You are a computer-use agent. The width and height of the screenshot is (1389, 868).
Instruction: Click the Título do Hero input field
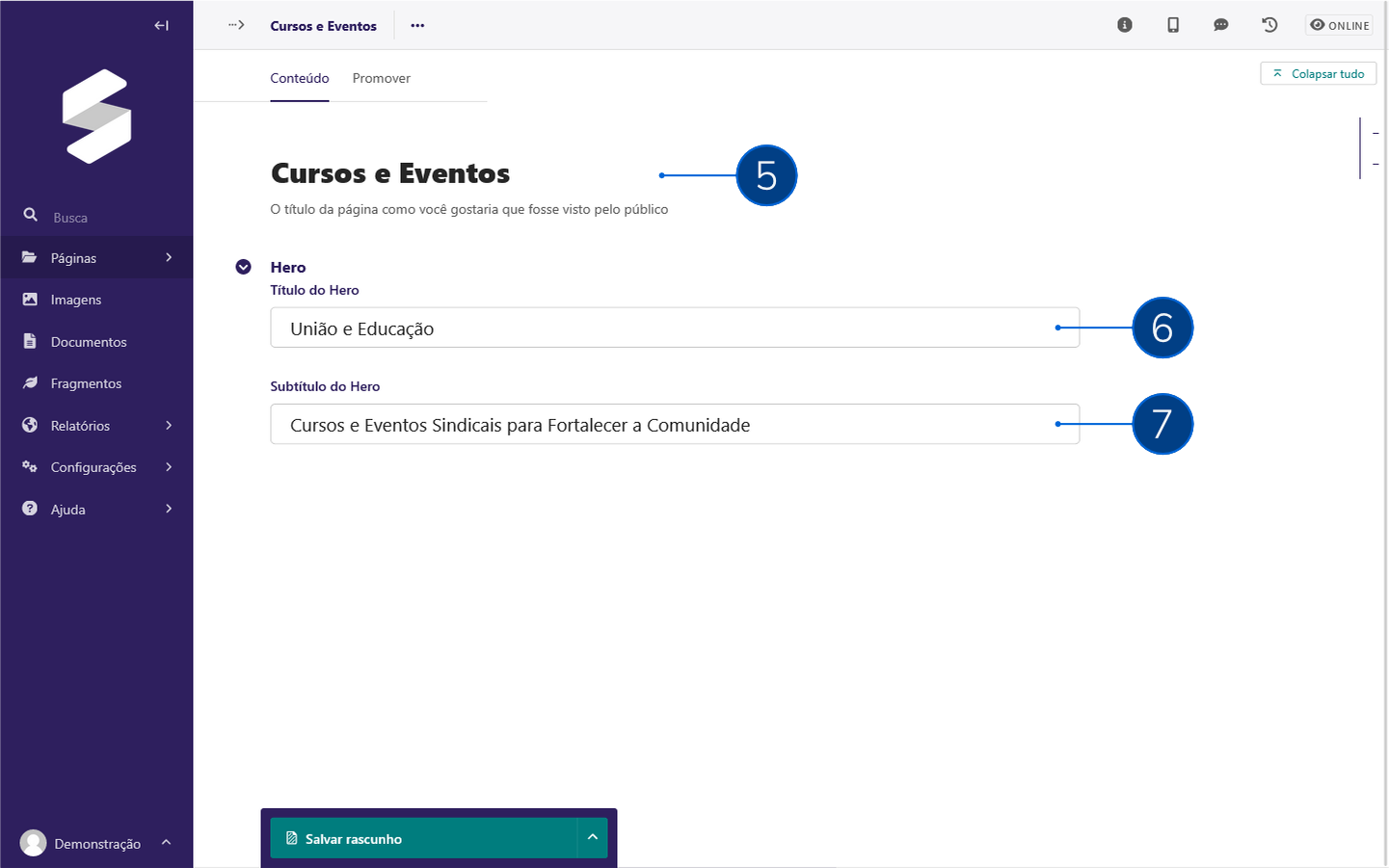pyautogui.click(x=675, y=328)
